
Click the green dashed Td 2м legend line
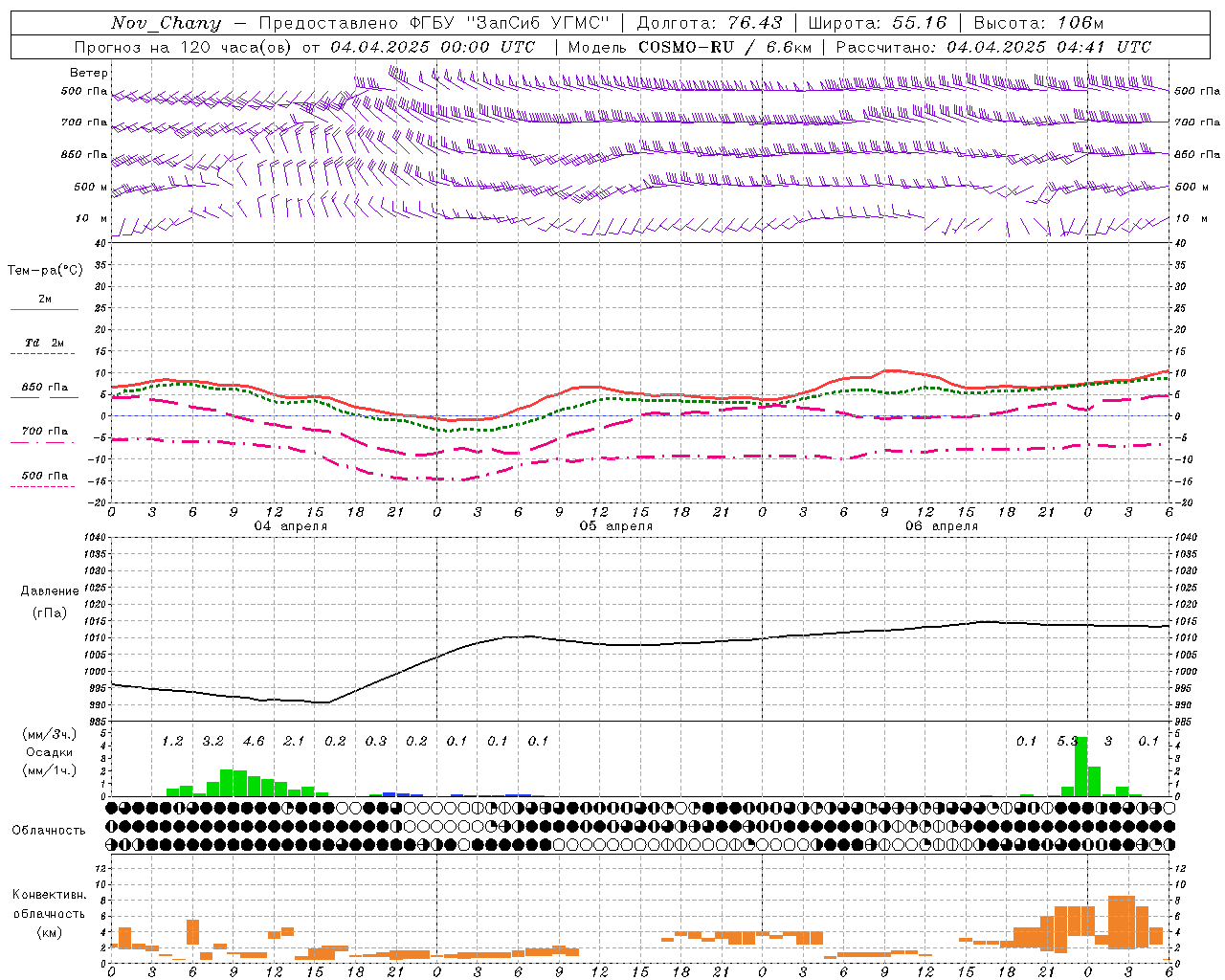pos(42,353)
